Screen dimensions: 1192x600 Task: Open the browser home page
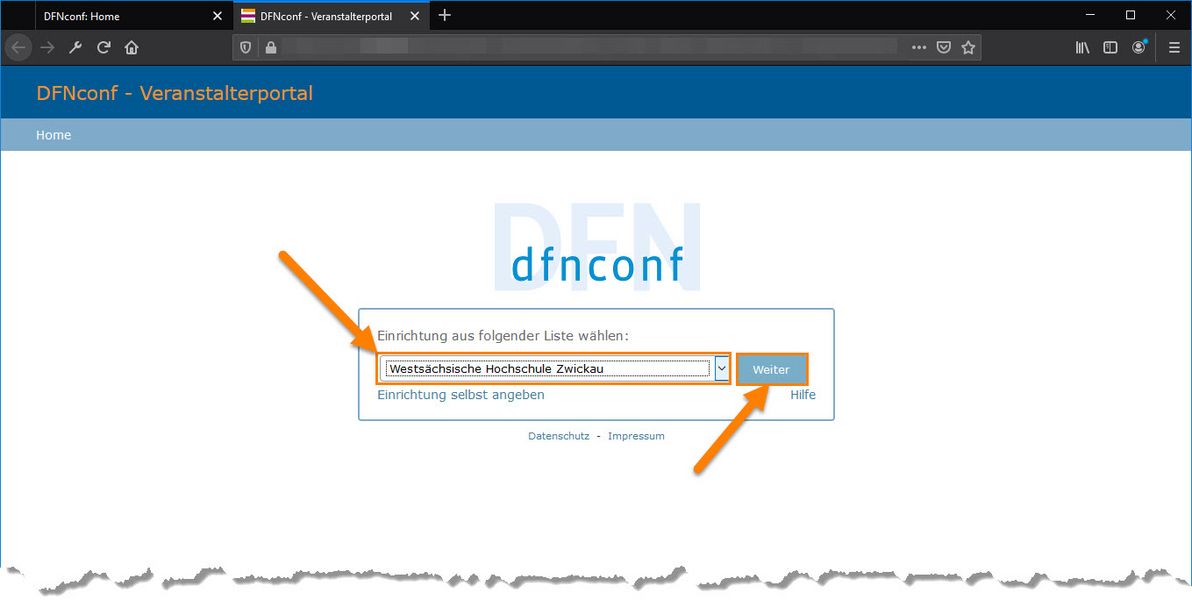132,48
